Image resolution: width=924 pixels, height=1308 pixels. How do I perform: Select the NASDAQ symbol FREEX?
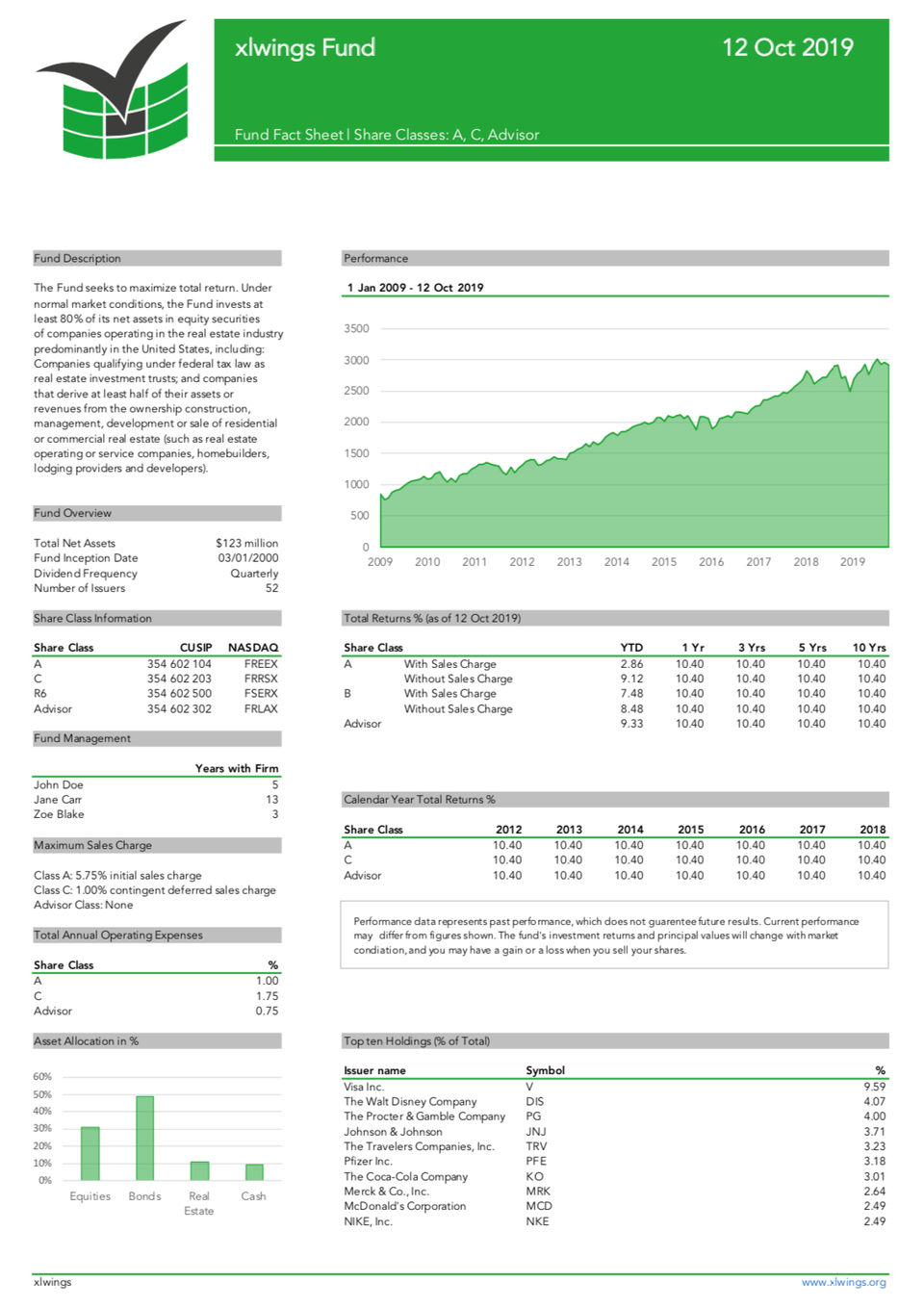point(261,664)
